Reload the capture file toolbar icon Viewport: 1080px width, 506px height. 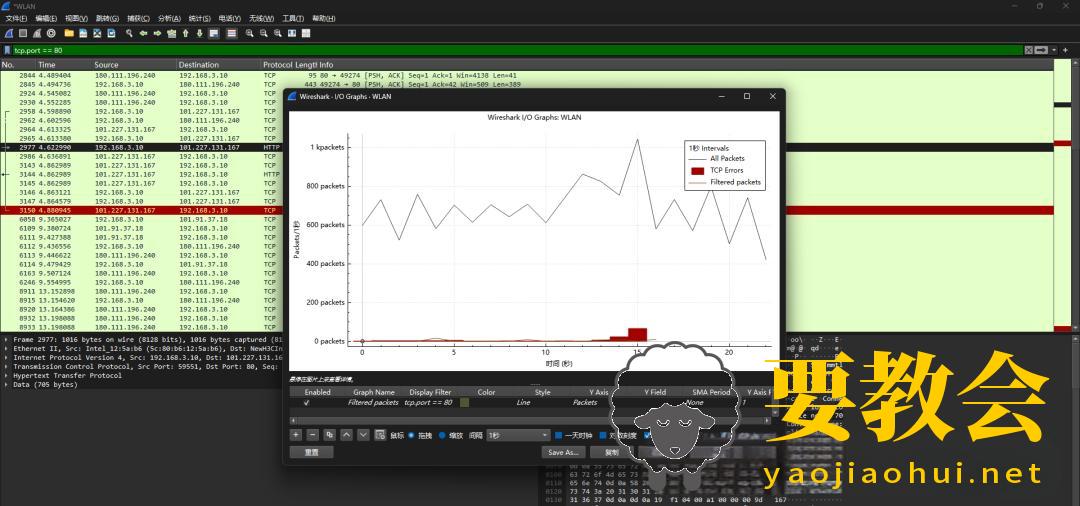(111, 33)
